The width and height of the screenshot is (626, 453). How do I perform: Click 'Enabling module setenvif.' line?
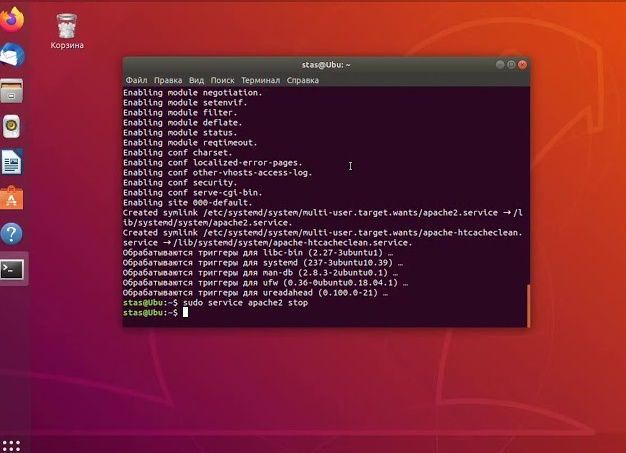185,103
